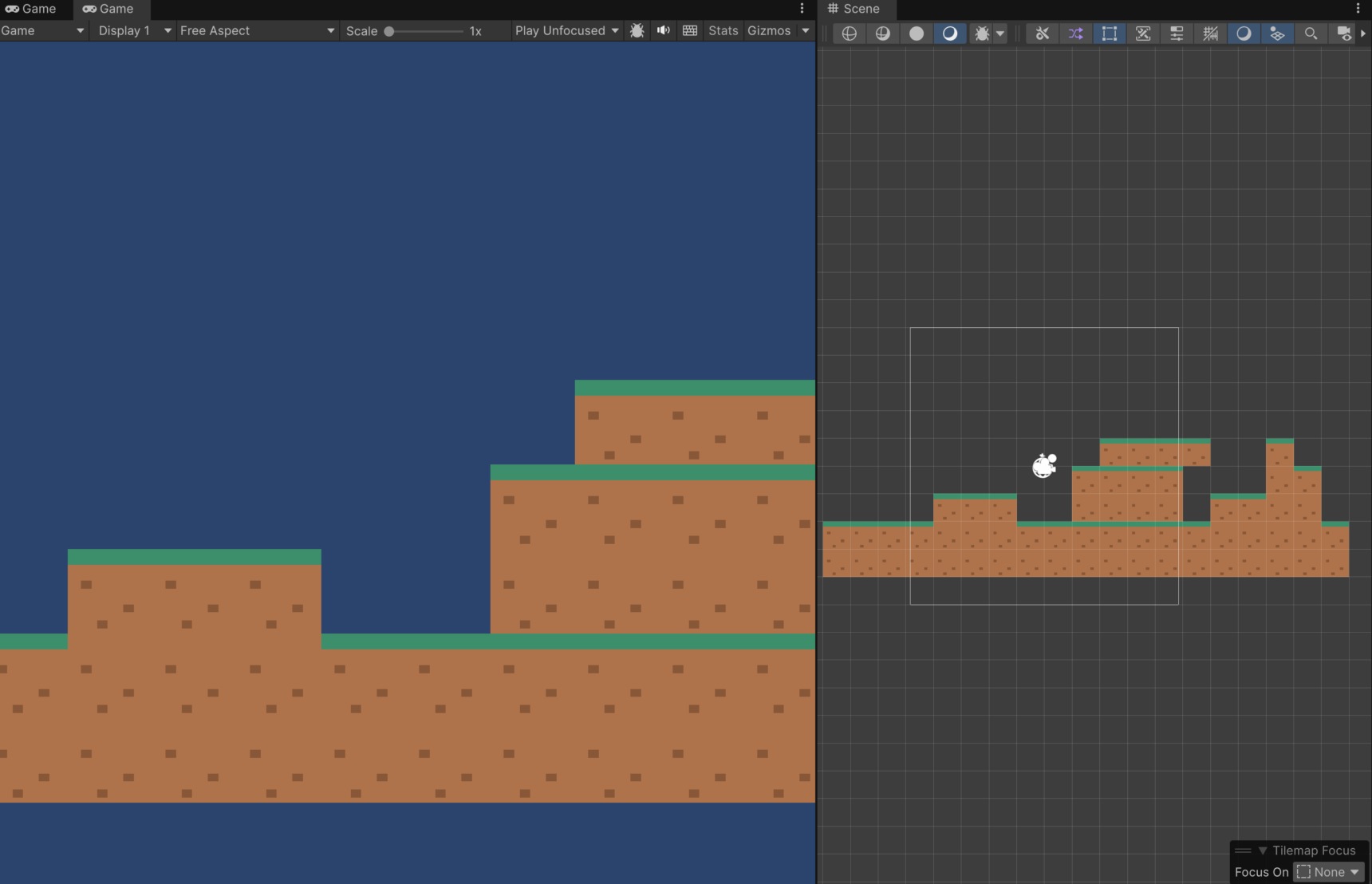Toggle the Gizmos button in Game view
This screenshot has height=884, width=1372.
[x=769, y=30]
